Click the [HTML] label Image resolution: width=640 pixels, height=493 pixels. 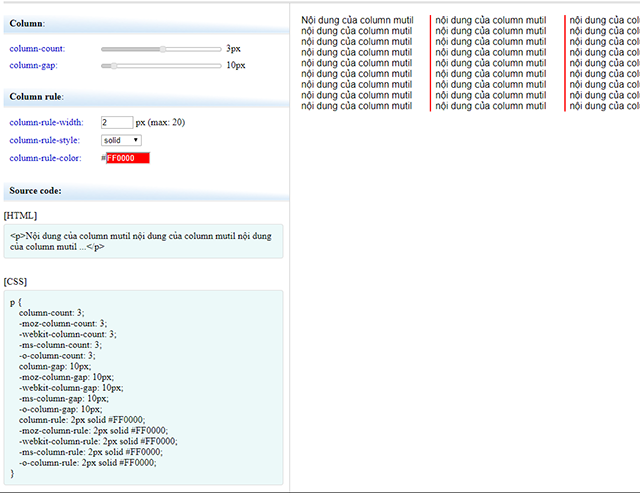tap(20, 215)
